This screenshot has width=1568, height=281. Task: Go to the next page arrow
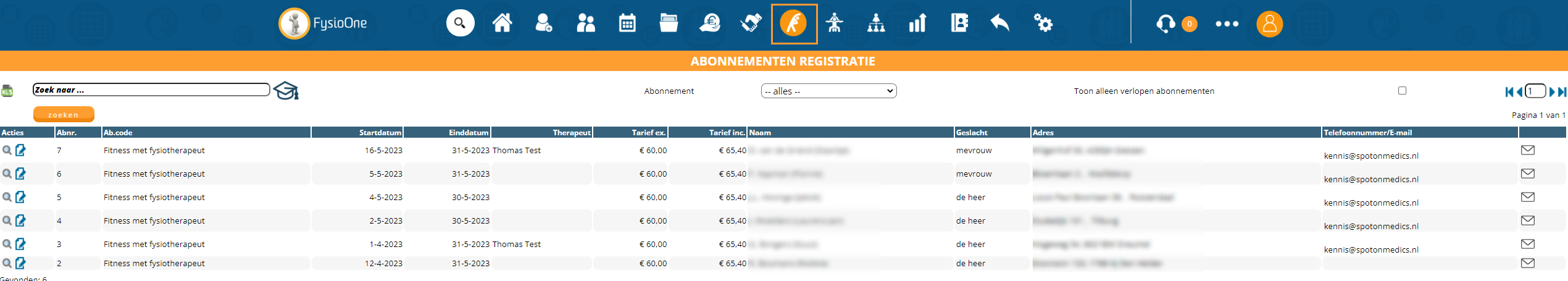[1551, 91]
